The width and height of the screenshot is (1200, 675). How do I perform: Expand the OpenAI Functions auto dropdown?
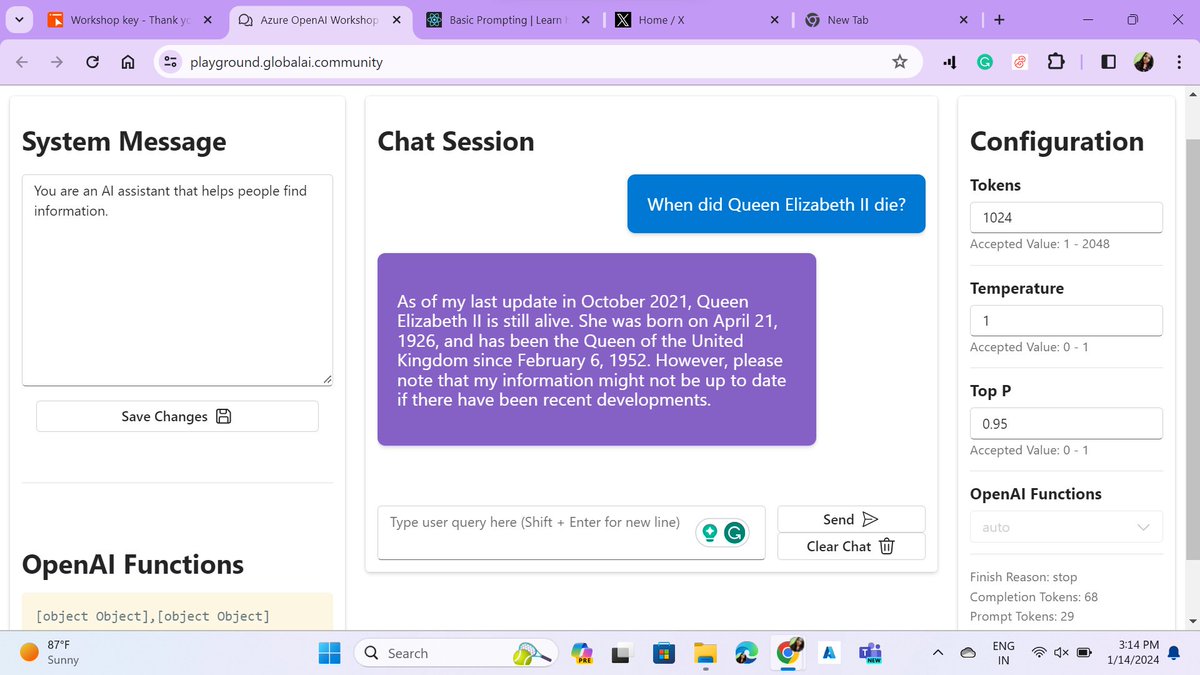[x=1066, y=527]
